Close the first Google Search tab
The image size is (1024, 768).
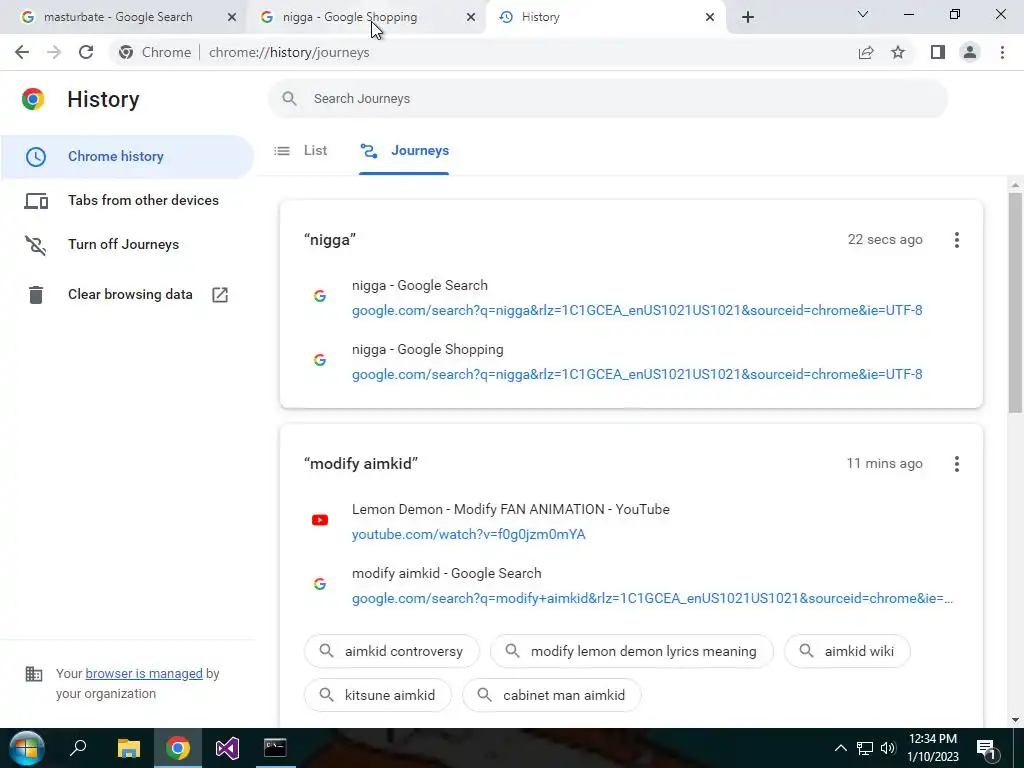[232, 17]
